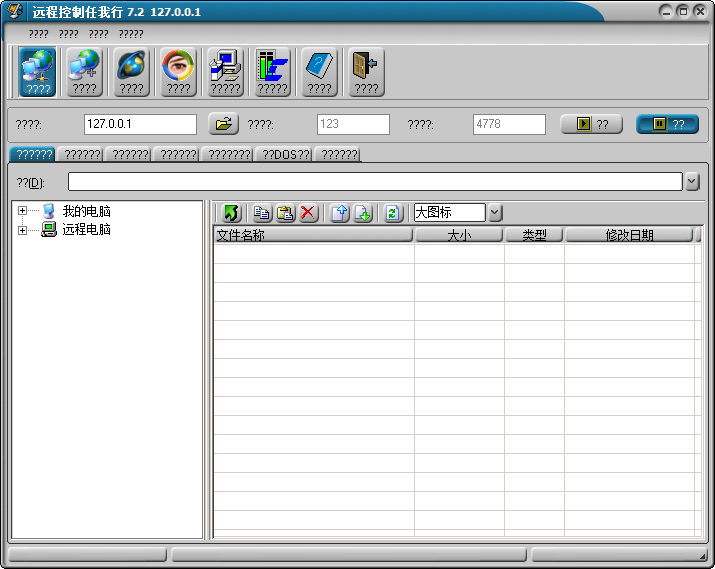The height and width of the screenshot is (569, 715).
Task: Expand the 远程电脑 tree node
Action: (x=23, y=230)
